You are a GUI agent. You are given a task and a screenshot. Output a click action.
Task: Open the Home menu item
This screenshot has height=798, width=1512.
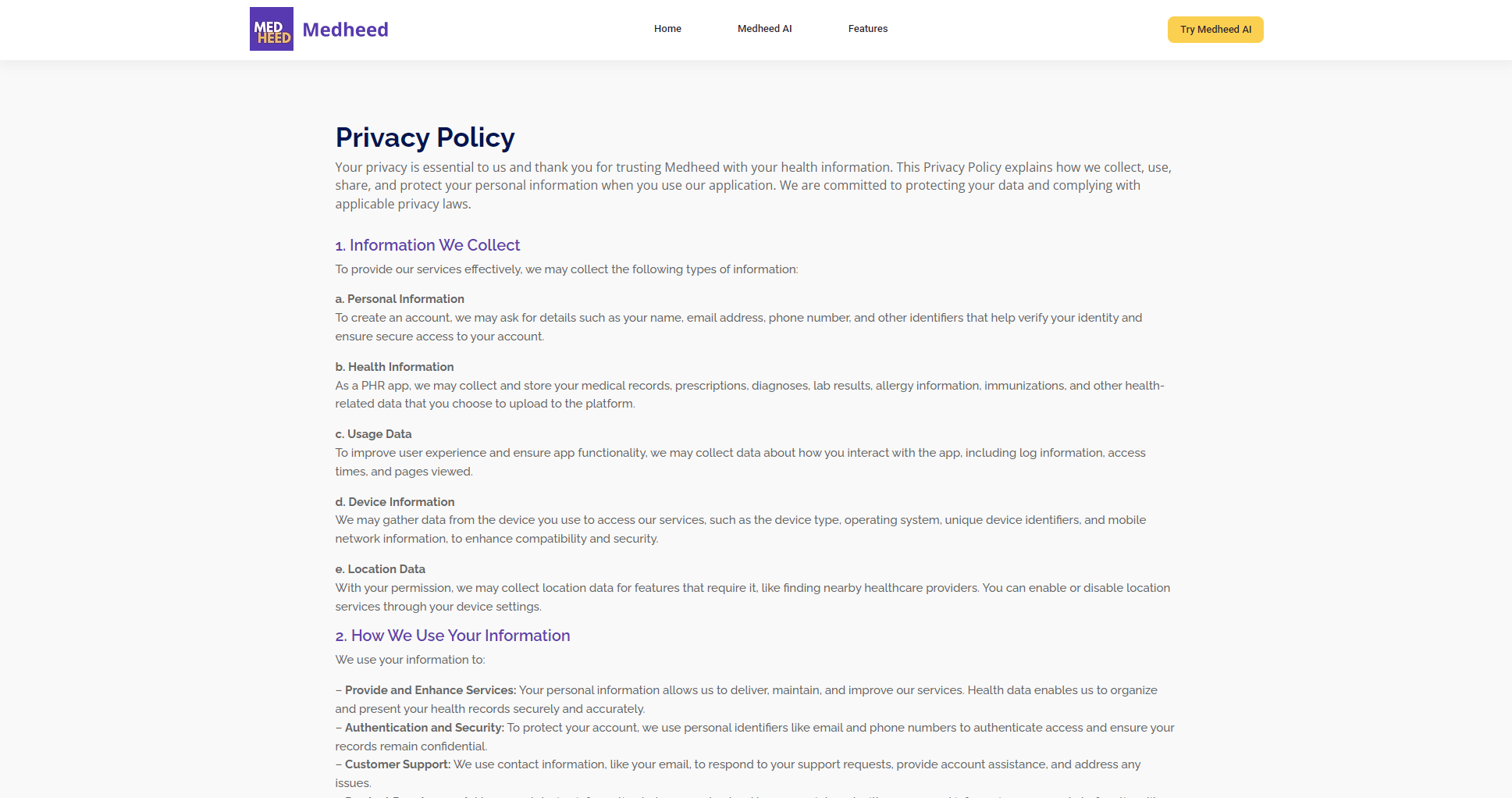[x=667, y=29]
